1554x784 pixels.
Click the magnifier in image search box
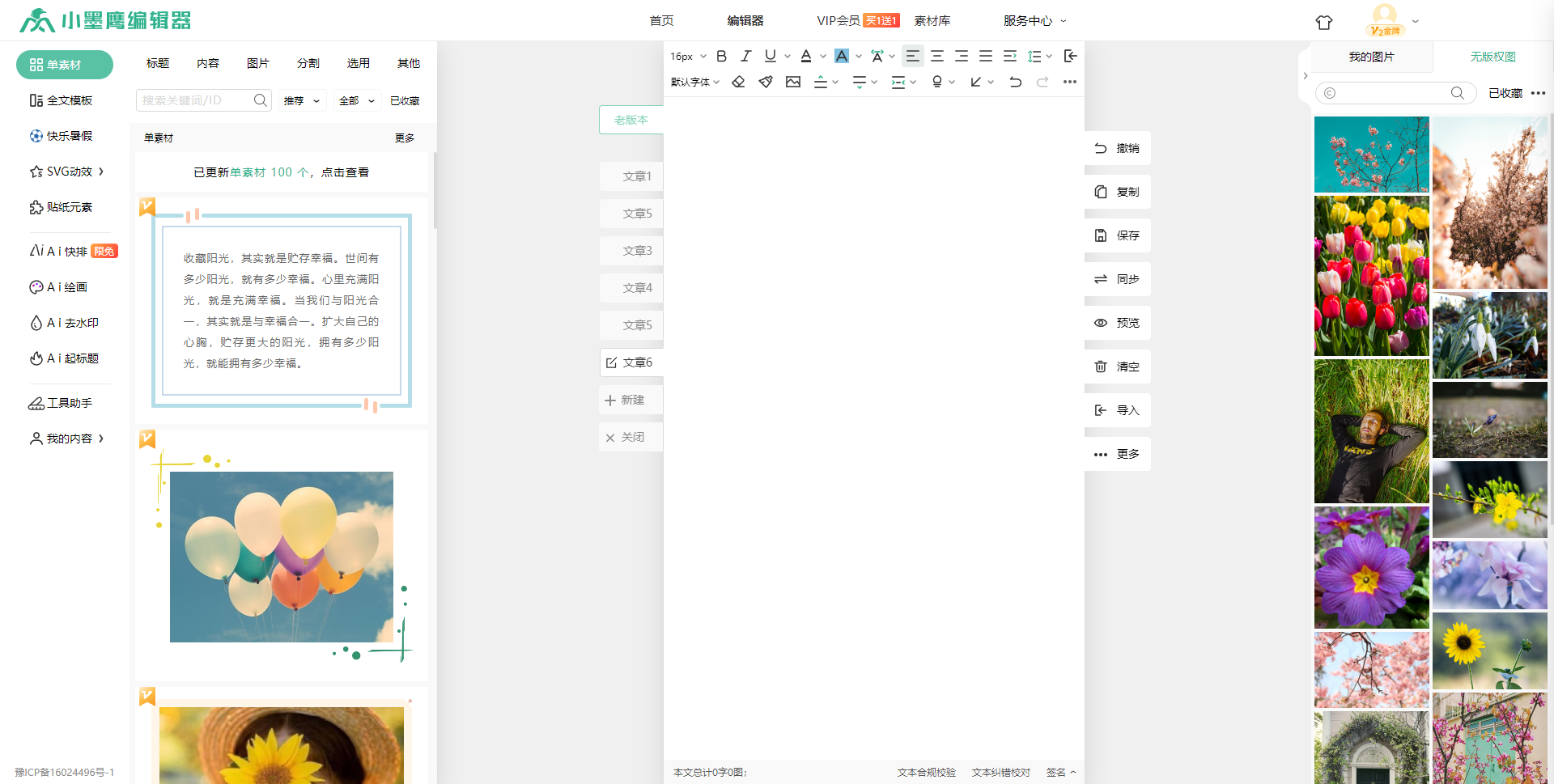pyautogui.click(x=1458, y=93)
